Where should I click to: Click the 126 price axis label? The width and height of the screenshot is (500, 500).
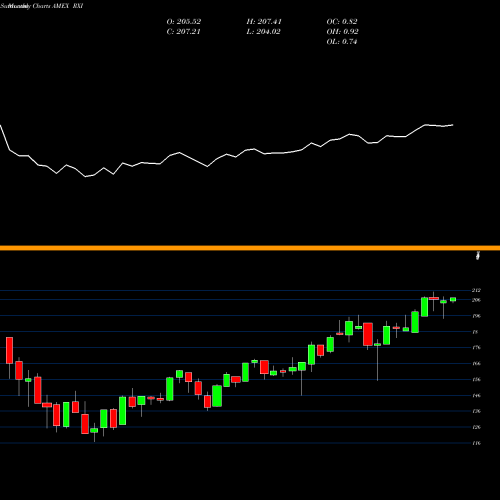476,427
